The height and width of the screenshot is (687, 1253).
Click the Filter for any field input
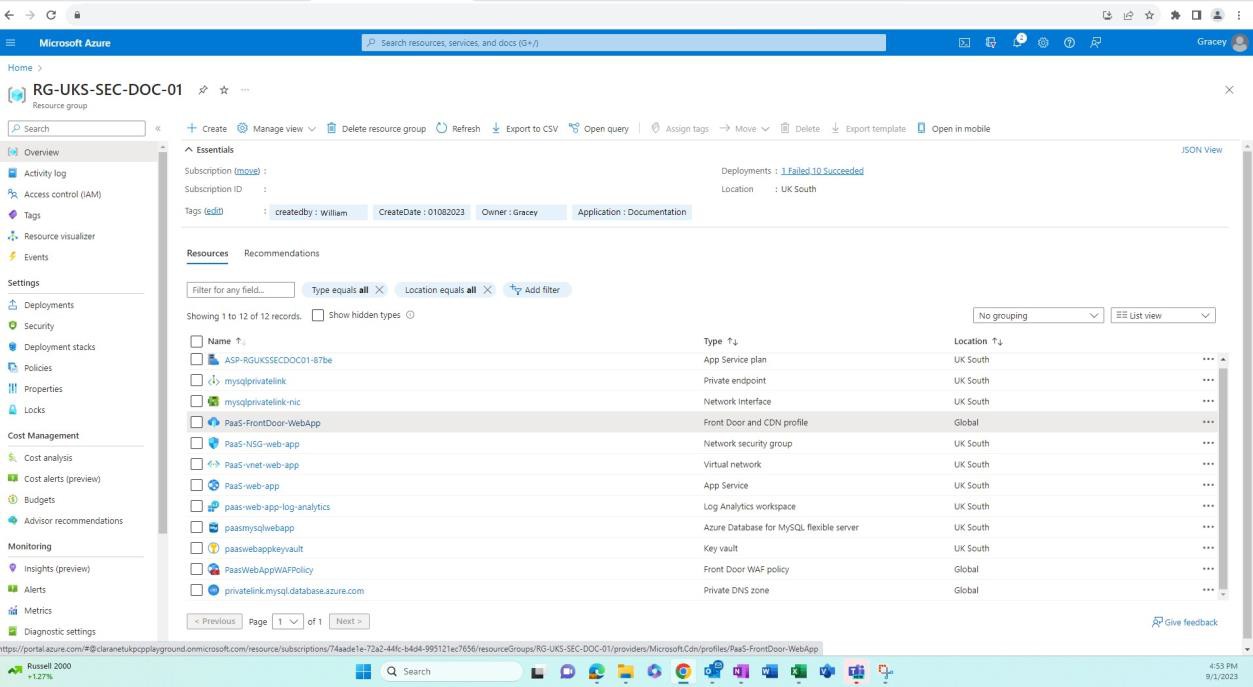click(240, 289)
